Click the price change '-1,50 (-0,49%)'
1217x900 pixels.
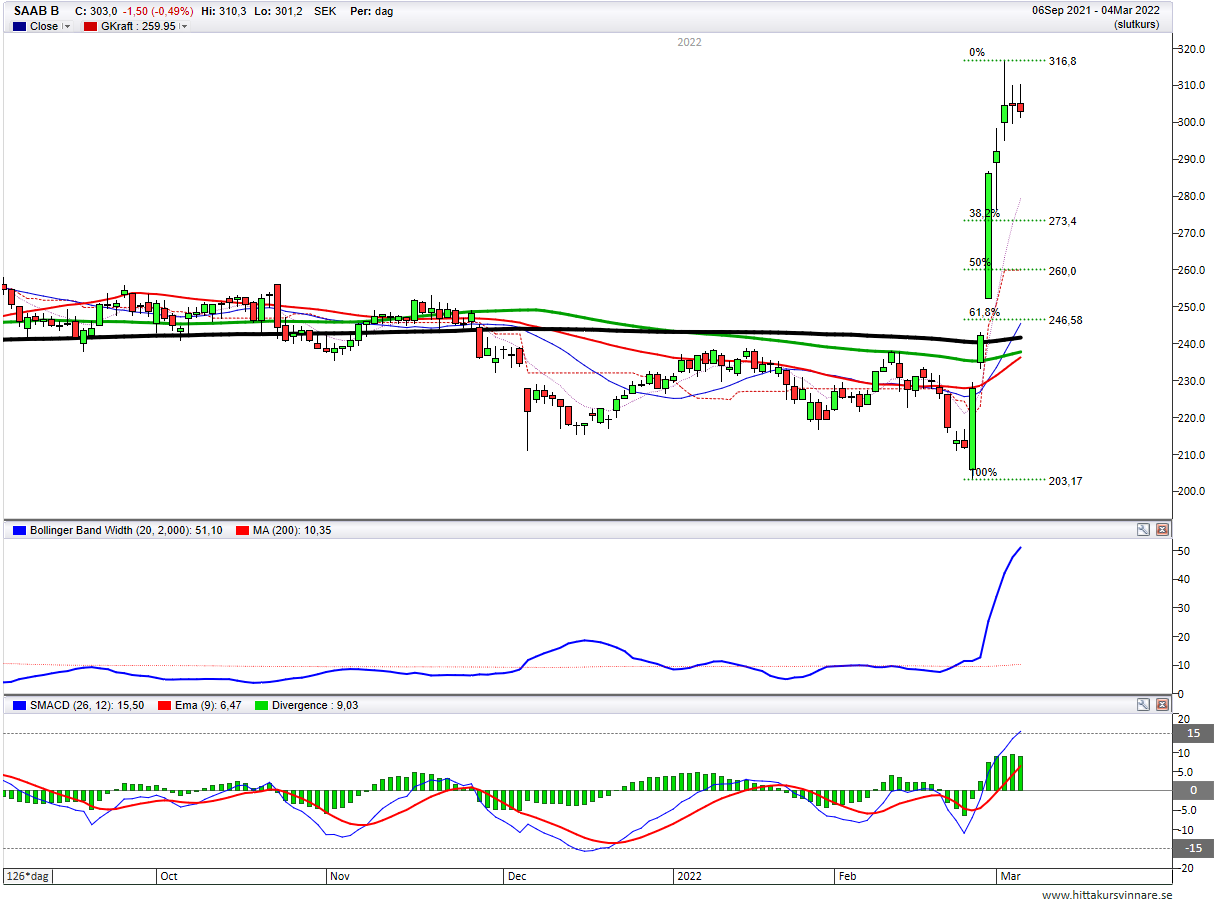click(156, 10)
